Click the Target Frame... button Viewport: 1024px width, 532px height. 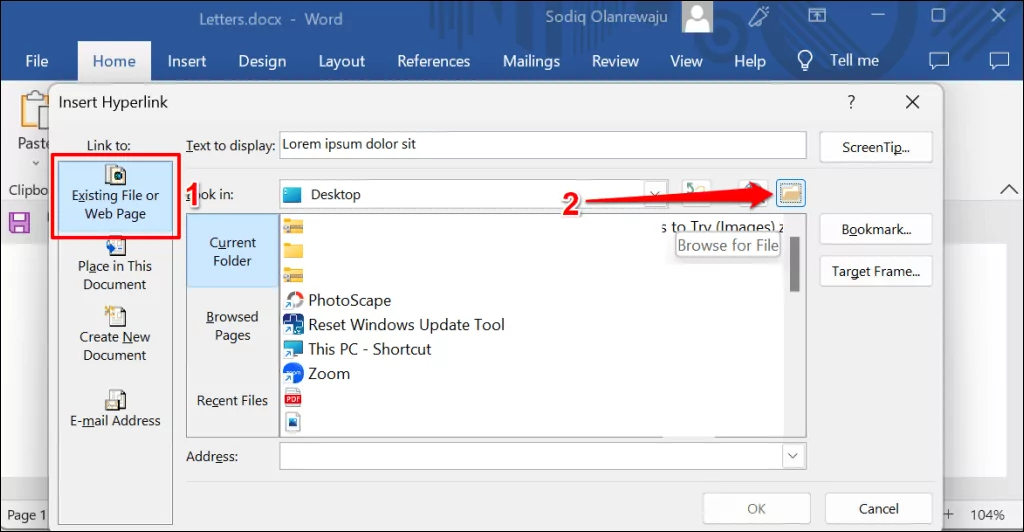coord(876,271)
